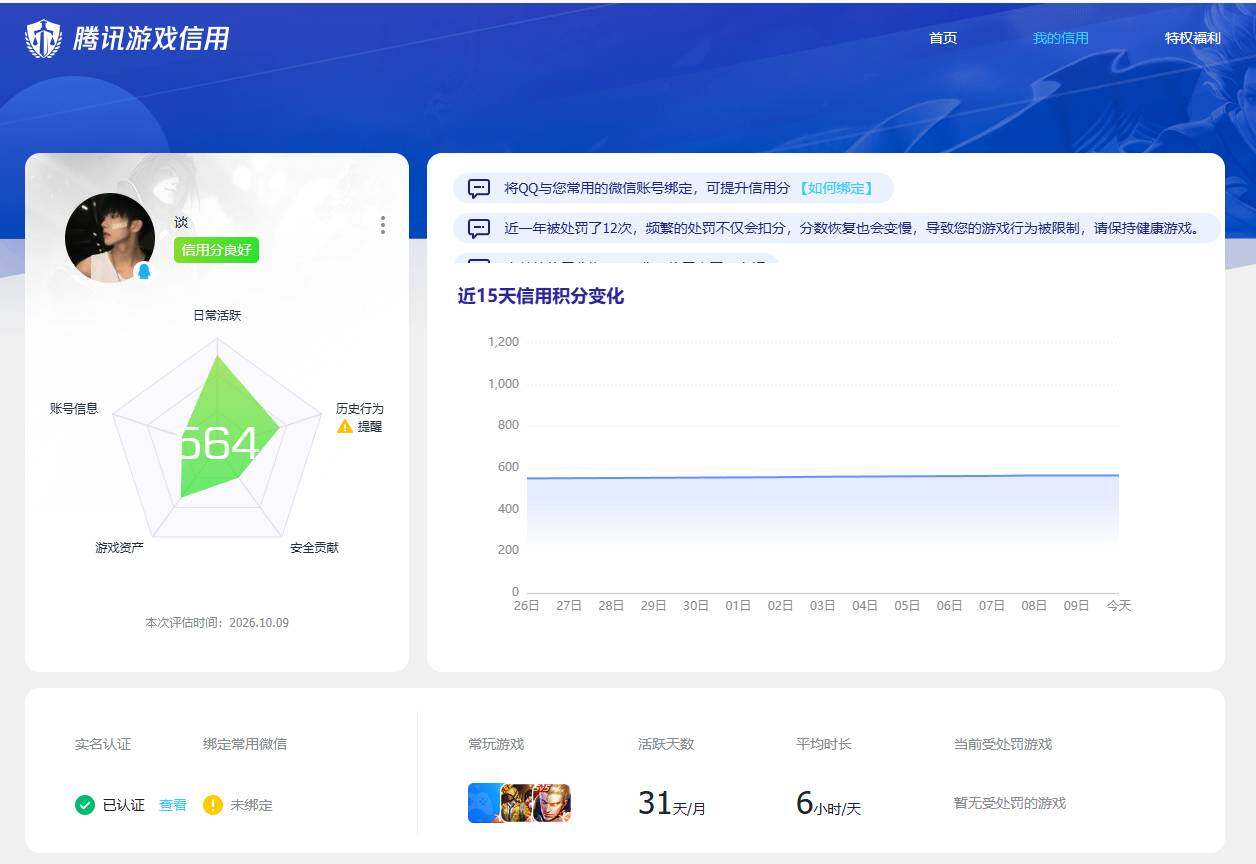Click the 03日 label on chart axis
Image resolution: width=1256 pixels, height=864 pixels.
point(823,605)
